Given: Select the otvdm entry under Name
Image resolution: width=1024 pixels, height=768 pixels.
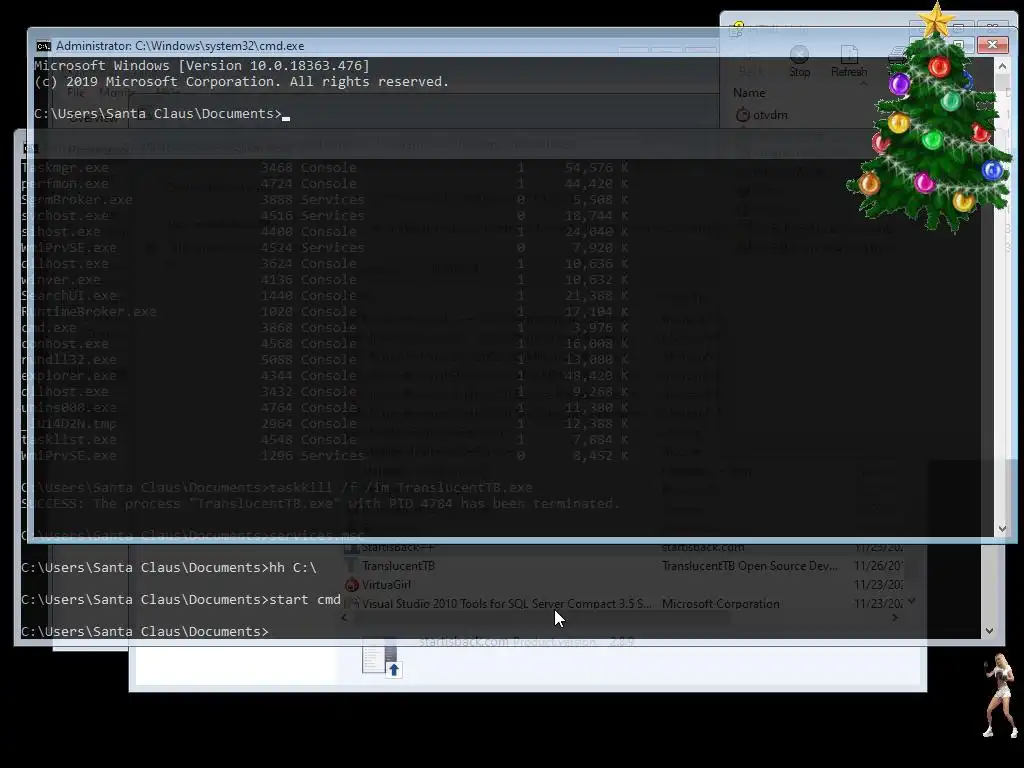Looking at the screenshot, I should click(761, 115).
